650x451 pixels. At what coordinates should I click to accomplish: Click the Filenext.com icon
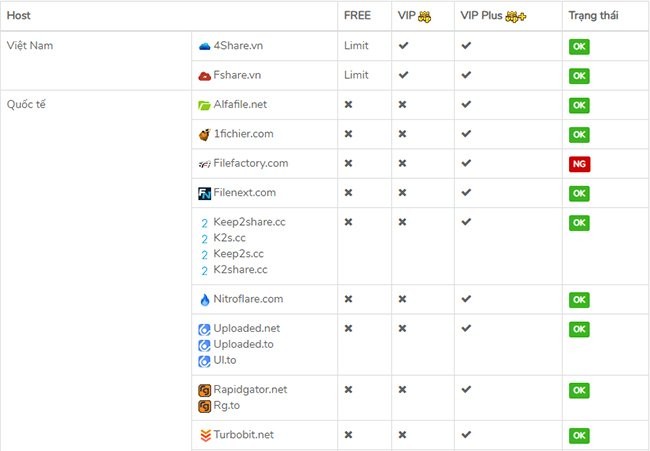(204, 193)
